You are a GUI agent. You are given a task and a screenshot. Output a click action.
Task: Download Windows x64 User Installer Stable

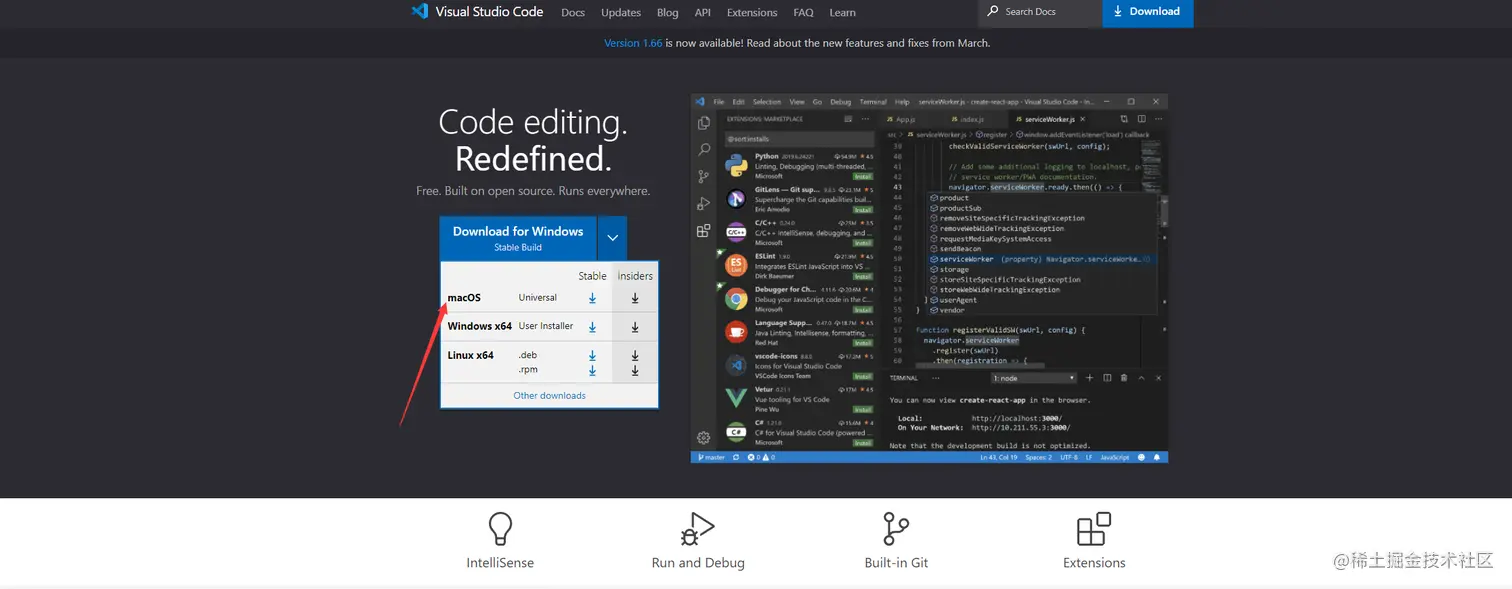pos(592,327)
